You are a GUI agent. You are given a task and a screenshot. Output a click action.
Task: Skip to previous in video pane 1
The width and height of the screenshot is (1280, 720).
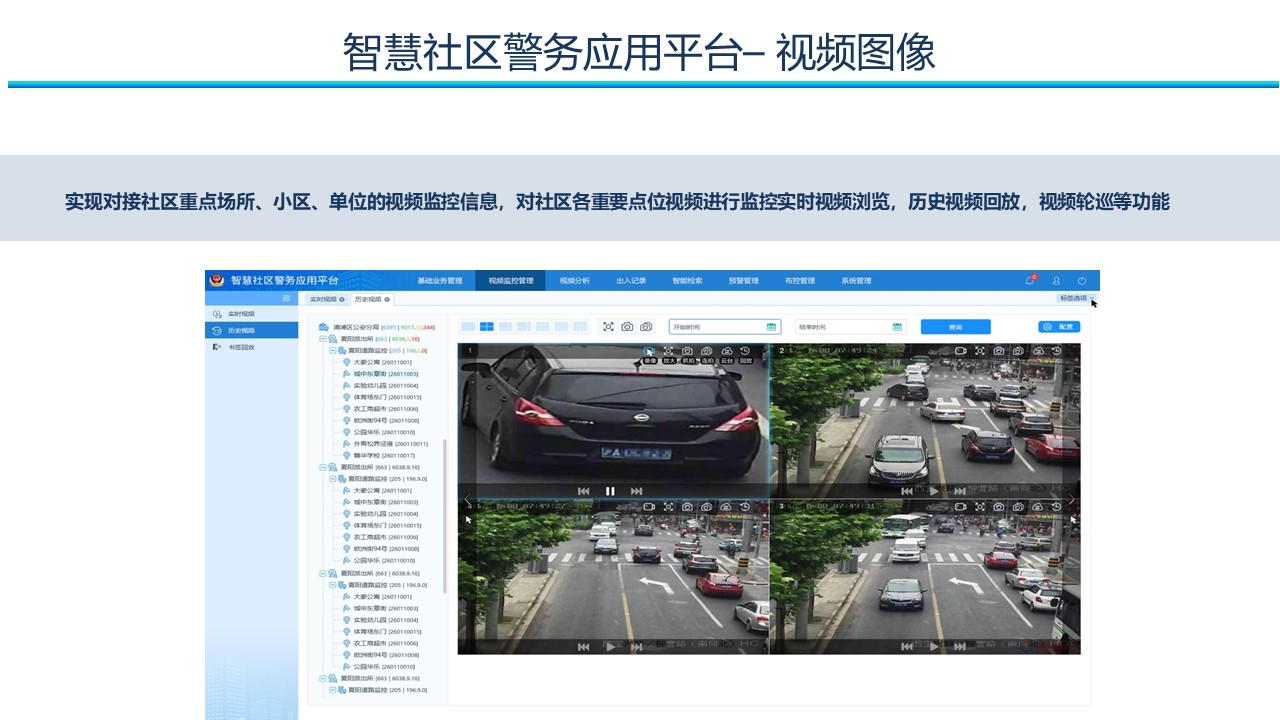point(584,491)
